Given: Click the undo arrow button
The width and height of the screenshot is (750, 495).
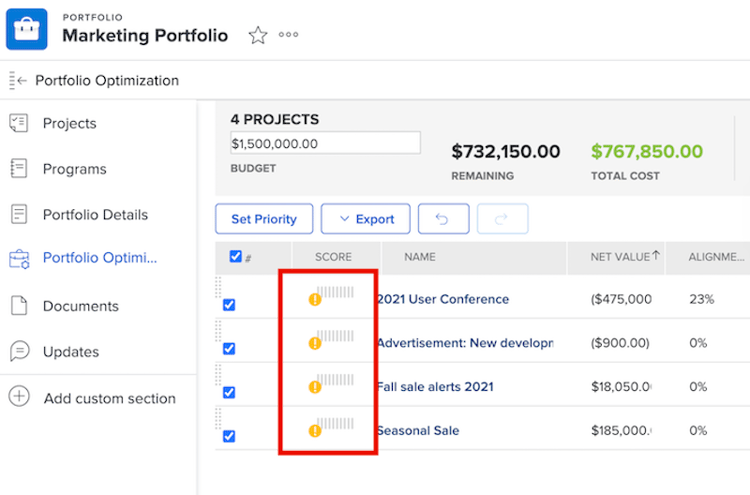Looking at the screenshot, I should click(x=443, y=219).
